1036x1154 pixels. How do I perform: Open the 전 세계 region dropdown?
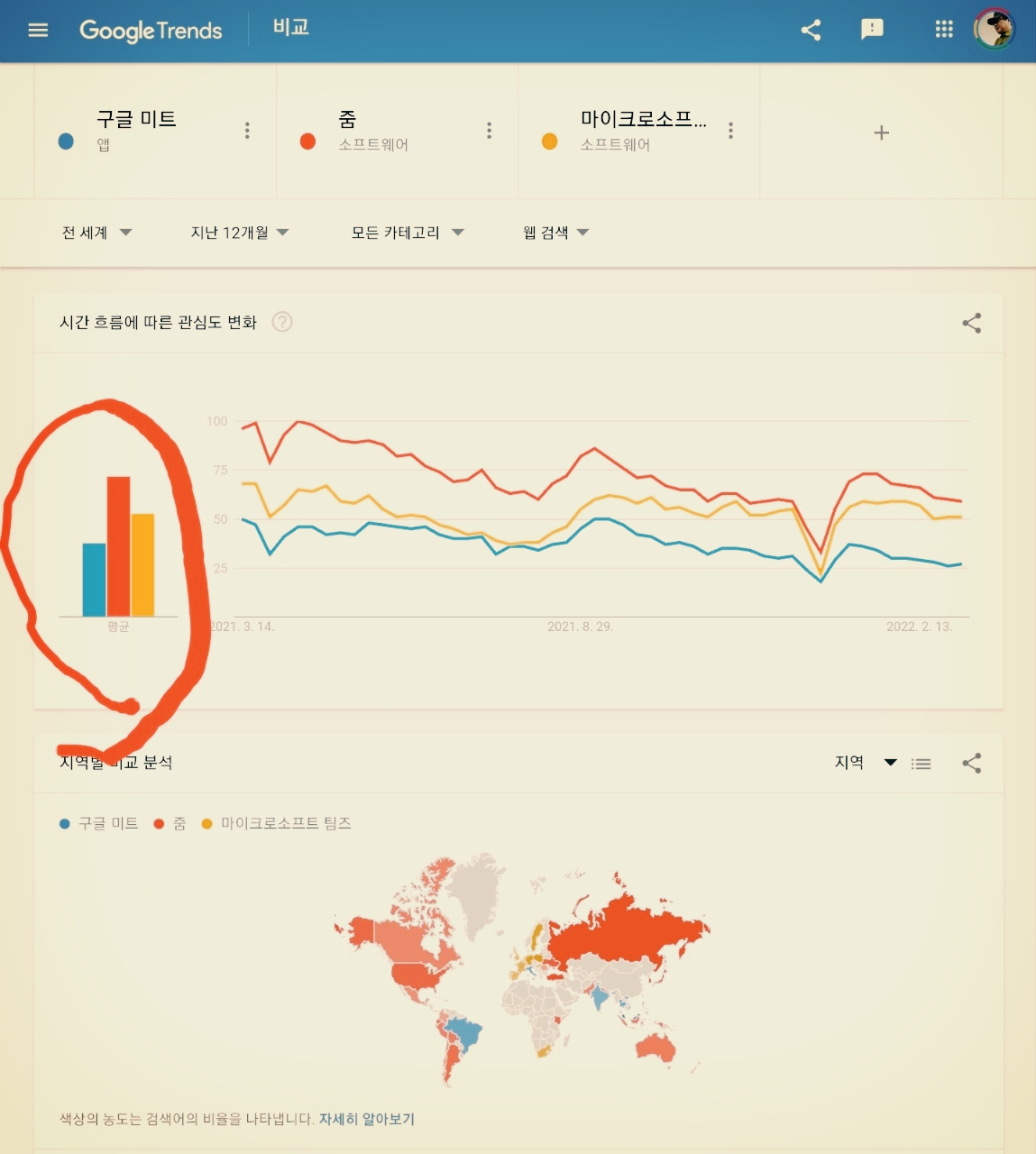[96, 233]
